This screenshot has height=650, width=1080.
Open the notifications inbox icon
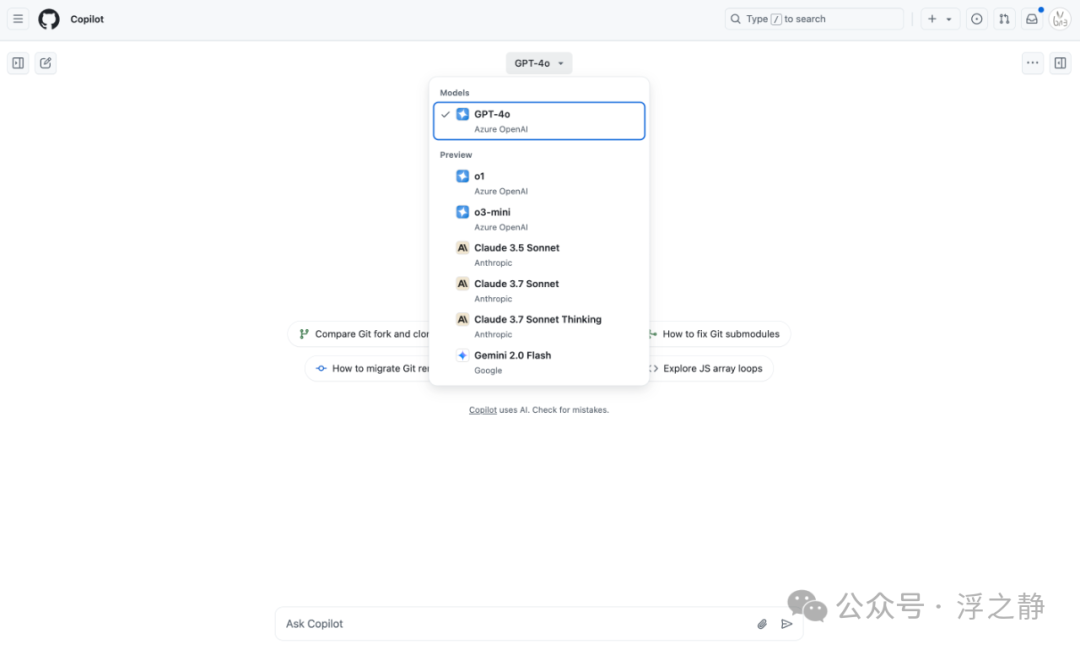1031,19
